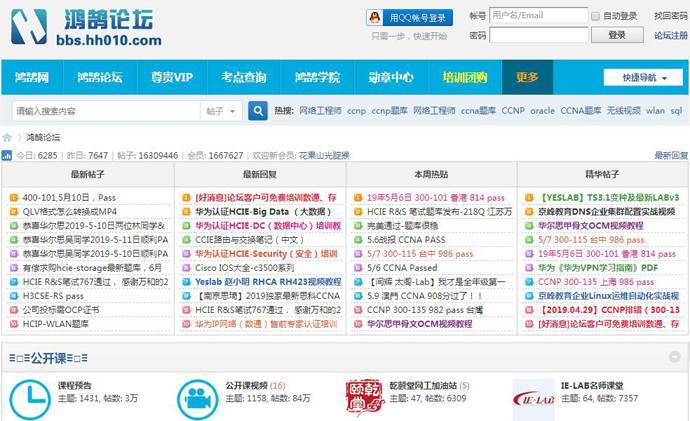Collapse the 公开课 section

[675, 357]
